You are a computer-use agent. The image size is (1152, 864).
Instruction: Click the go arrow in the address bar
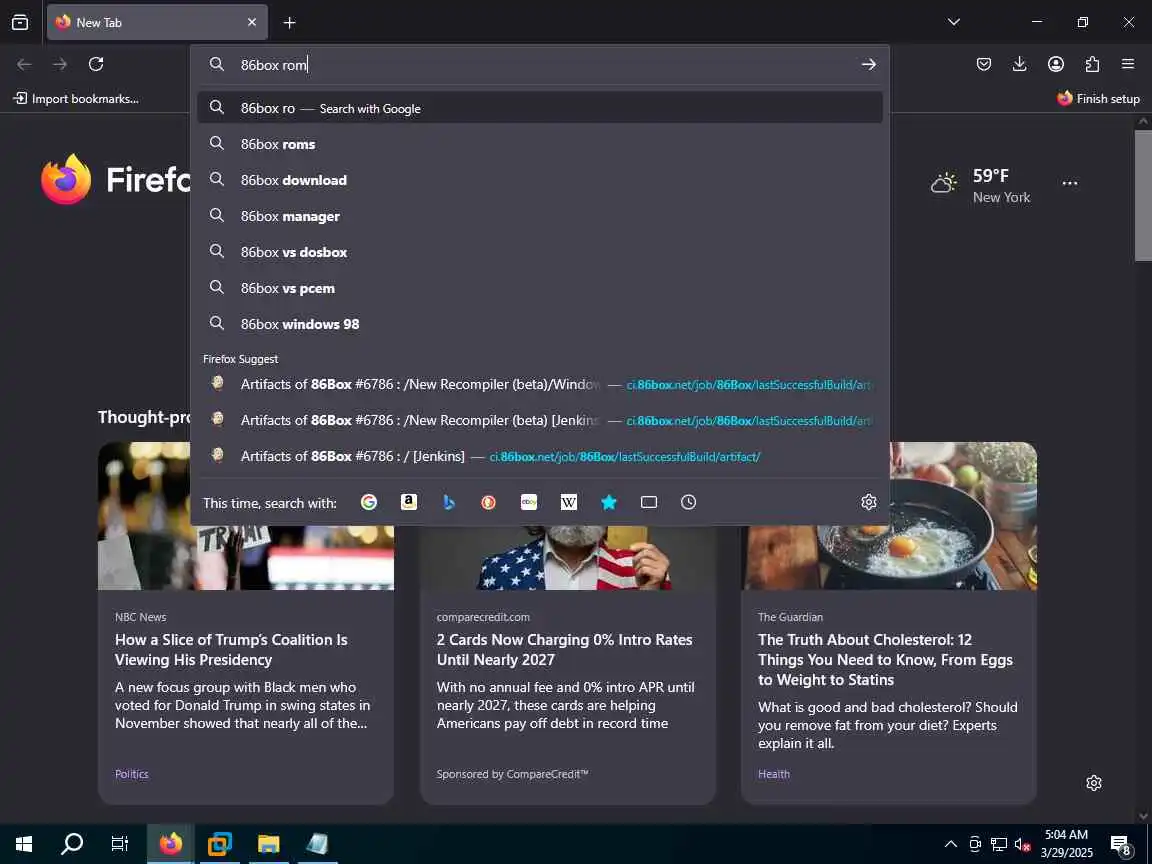tap(868, 65)
